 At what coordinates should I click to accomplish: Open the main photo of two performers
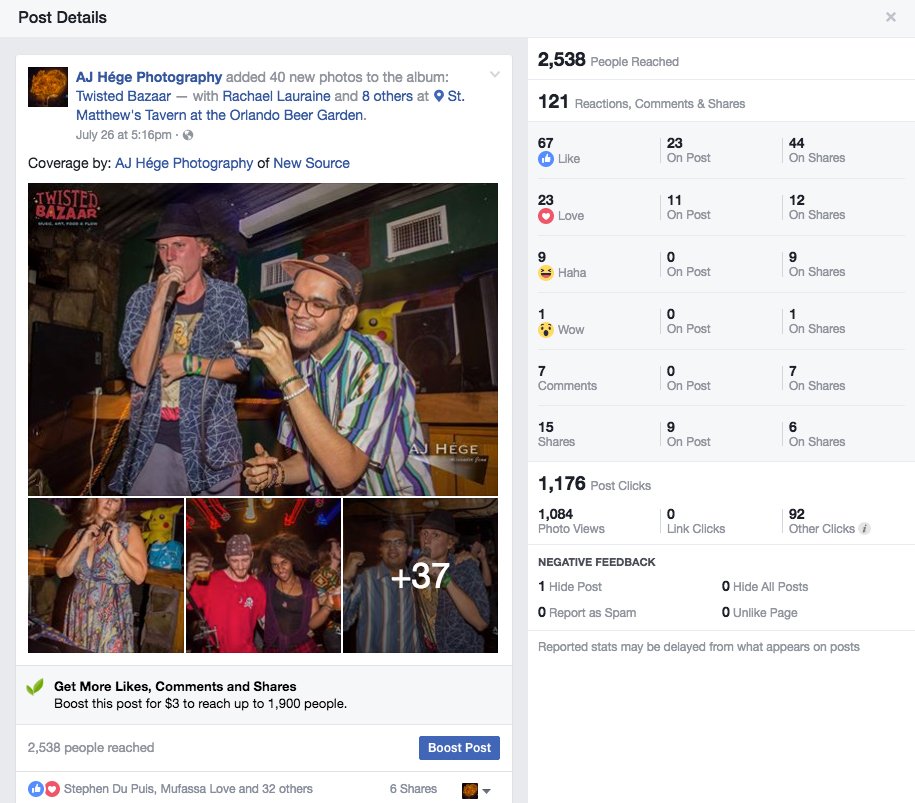click(x=263, y=339)
